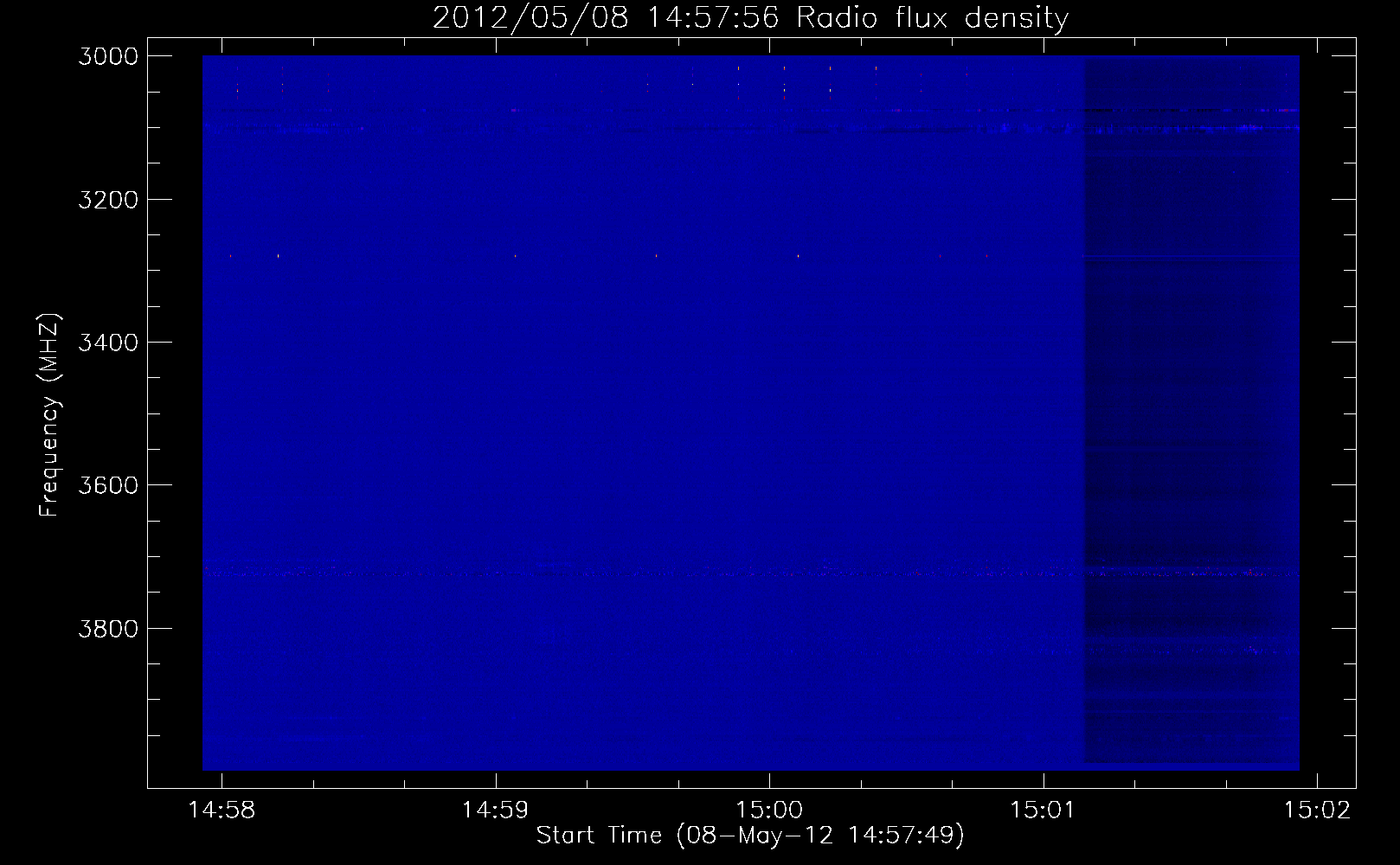Click the 3800 frequency tick label
The width and height of the screenshot is (1400, 865).
click(108, 628)
